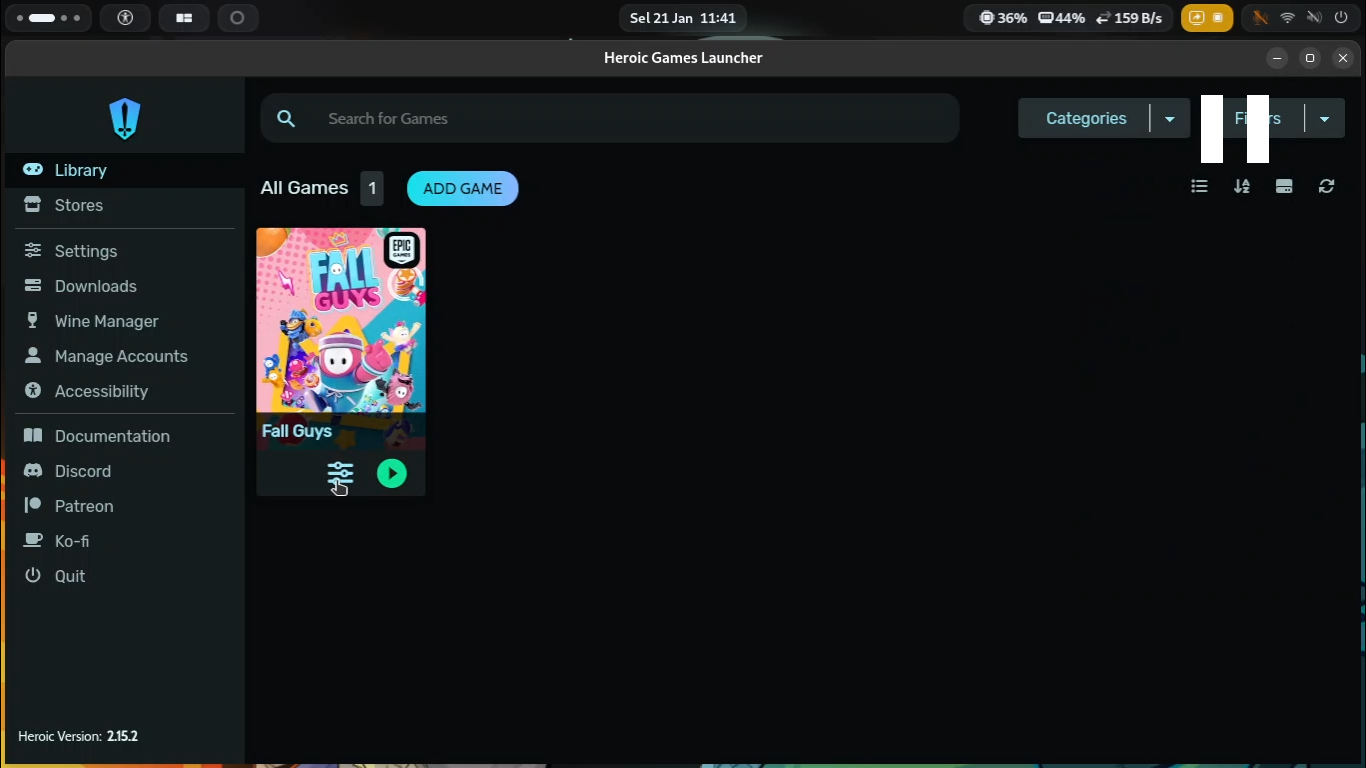Image resolution: width=1366 pixels, height=768 pixels.
Task: Launch Fall Guys with the green play button
Action: coord(392,473)
